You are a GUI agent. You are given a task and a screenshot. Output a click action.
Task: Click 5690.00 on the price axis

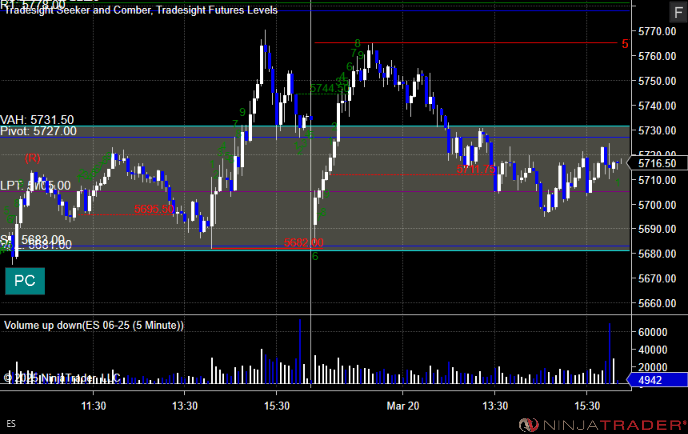657,229
